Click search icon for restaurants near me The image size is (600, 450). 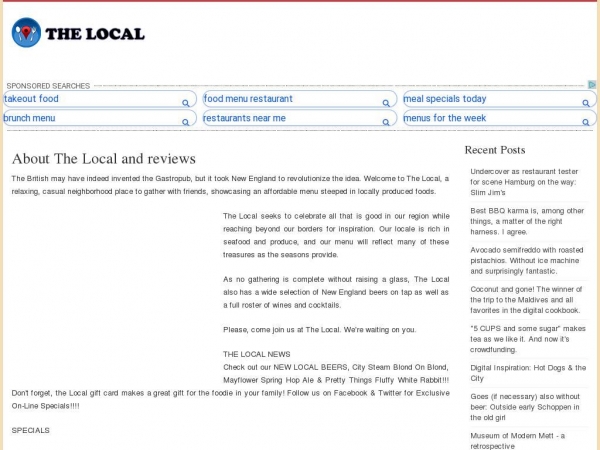386,122
